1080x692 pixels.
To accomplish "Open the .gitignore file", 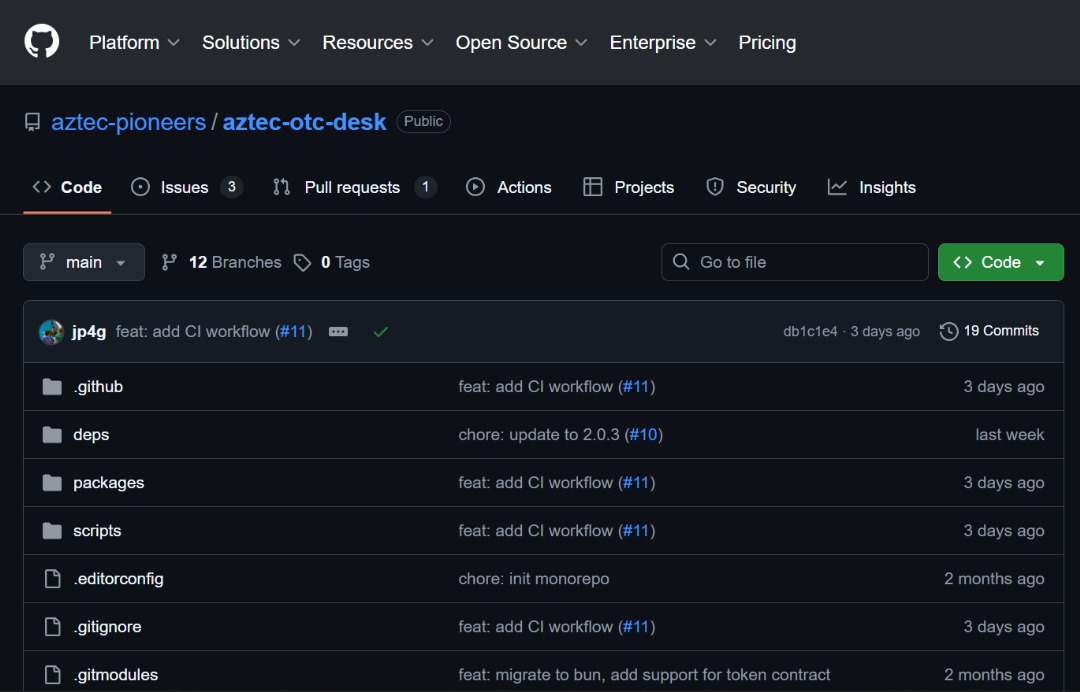I will pyautogui.click(x=107, y=627).
